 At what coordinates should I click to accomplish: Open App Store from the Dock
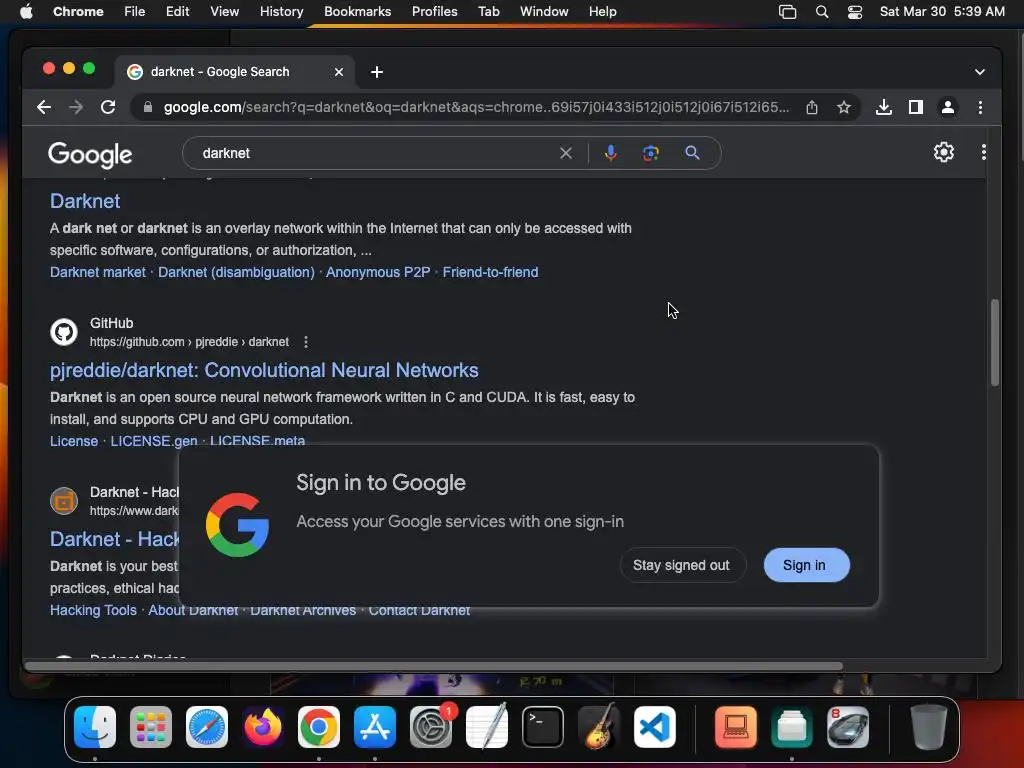375,727
